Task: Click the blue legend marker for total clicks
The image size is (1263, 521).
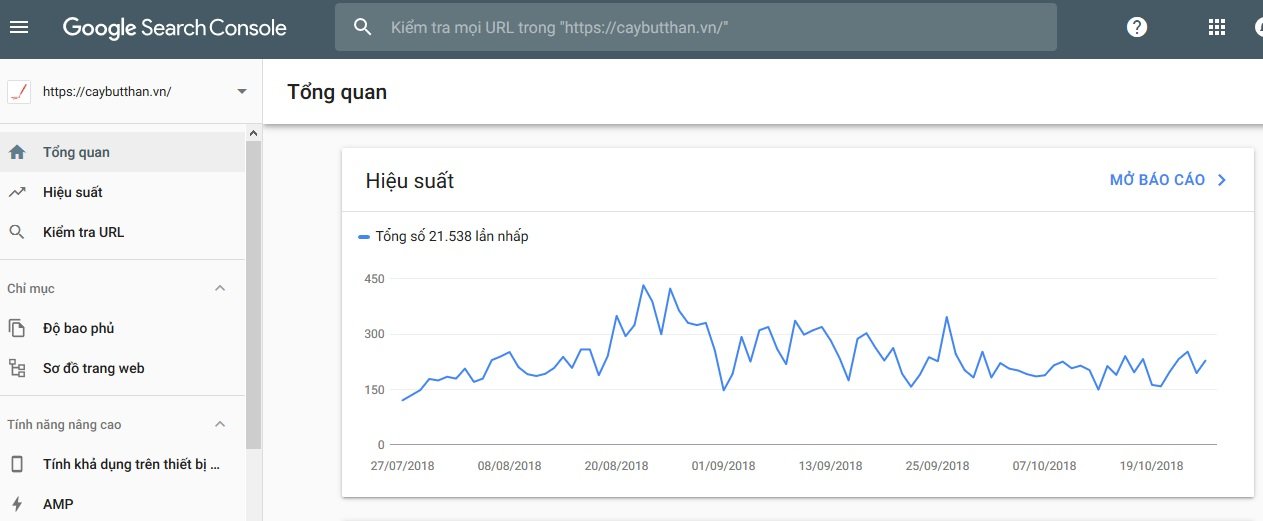Action: tap(363, 237)
